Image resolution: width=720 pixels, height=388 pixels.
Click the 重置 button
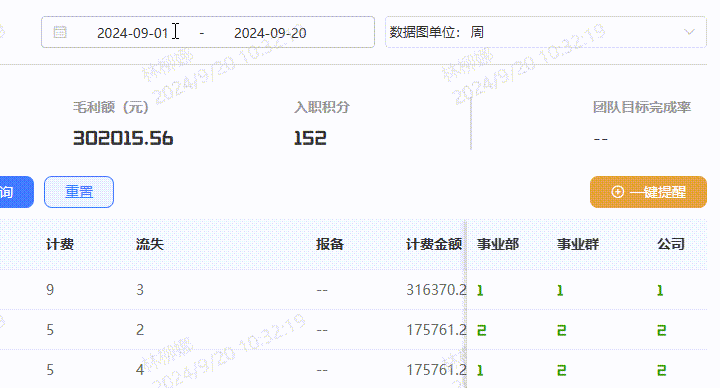79,192
